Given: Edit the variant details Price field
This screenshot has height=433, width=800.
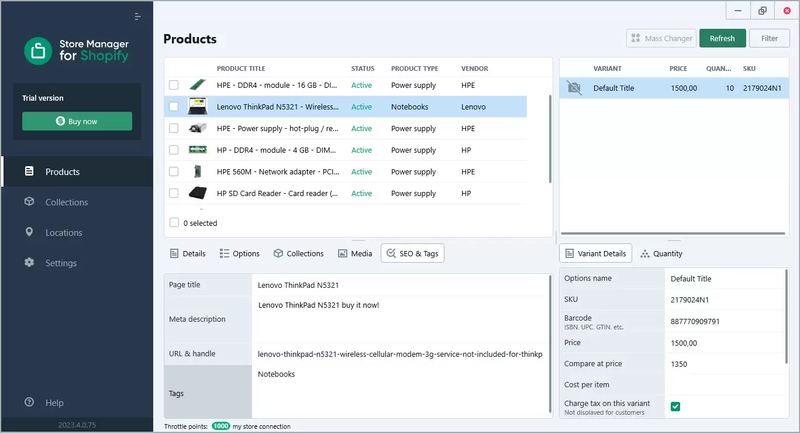Looking at the screenshot, I should coord(724,343).
